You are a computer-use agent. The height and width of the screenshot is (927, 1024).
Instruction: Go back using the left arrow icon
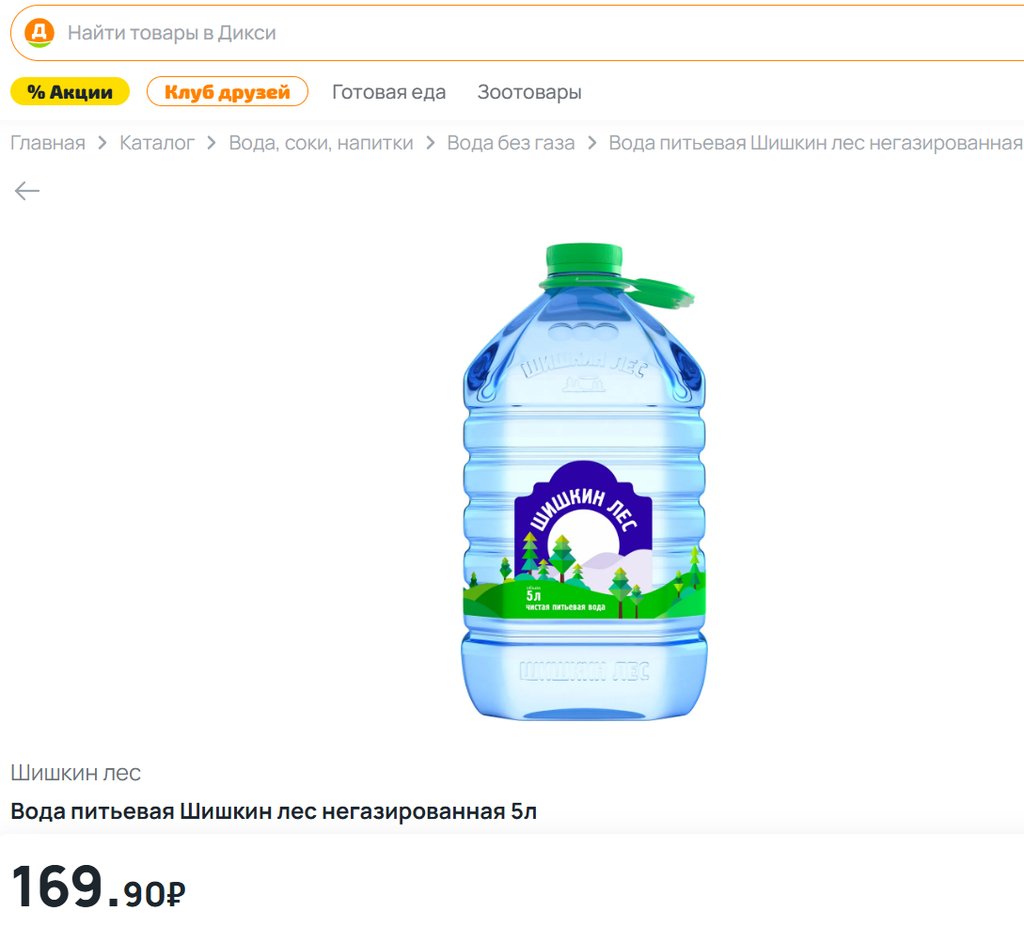pos(27,191)
